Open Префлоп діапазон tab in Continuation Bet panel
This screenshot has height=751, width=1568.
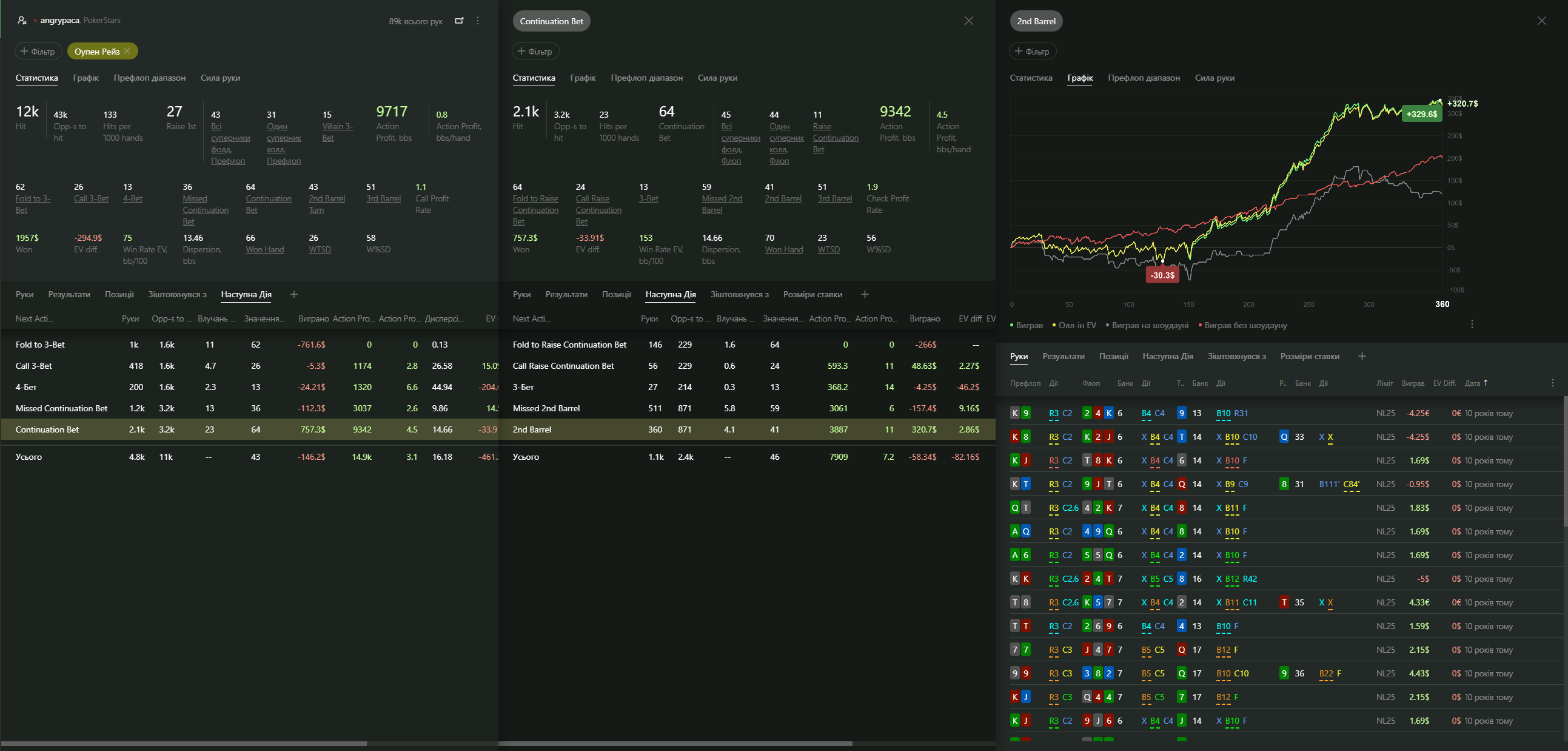coord(646,78)
